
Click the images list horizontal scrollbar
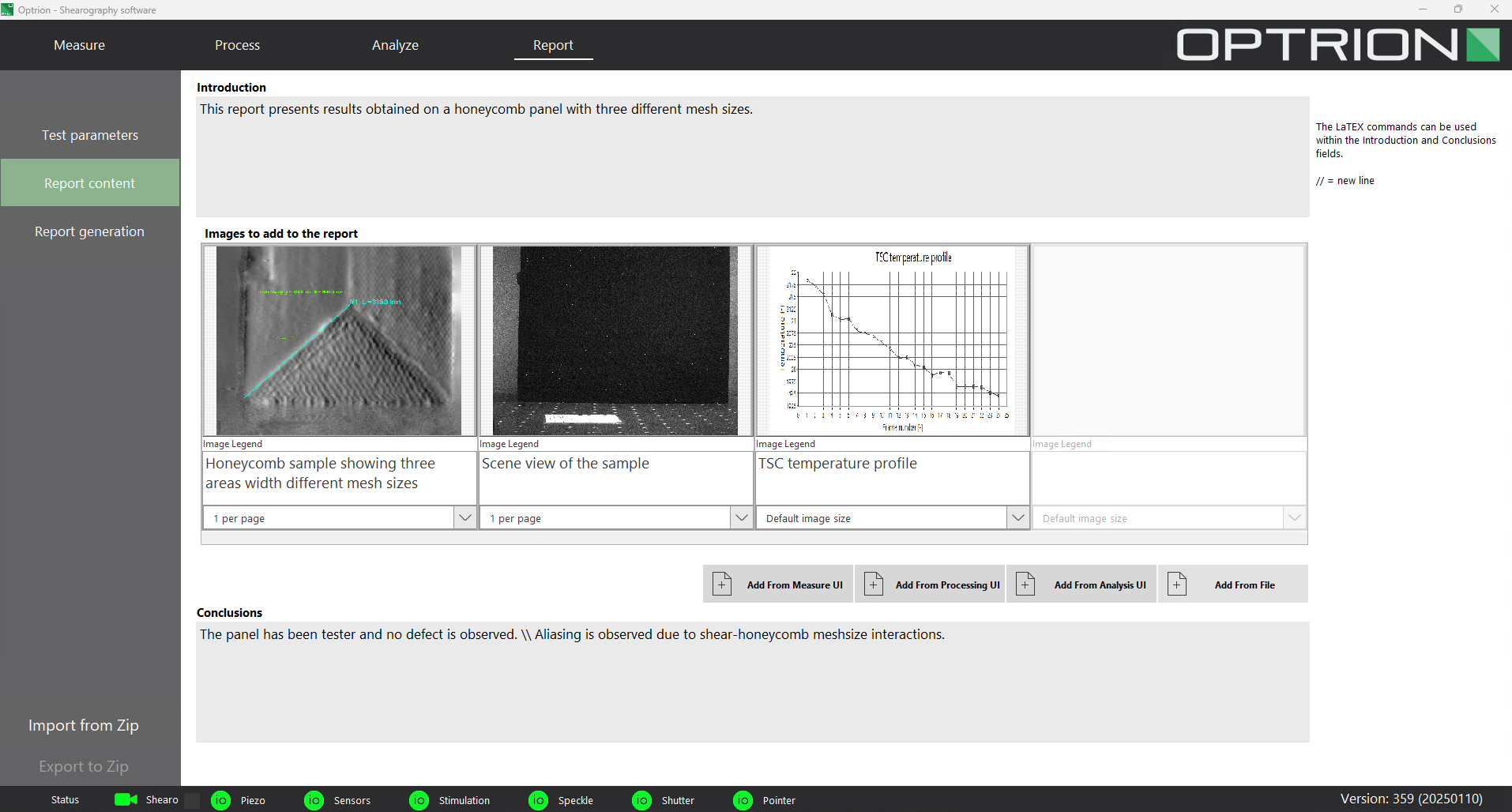tap(754, 538)
